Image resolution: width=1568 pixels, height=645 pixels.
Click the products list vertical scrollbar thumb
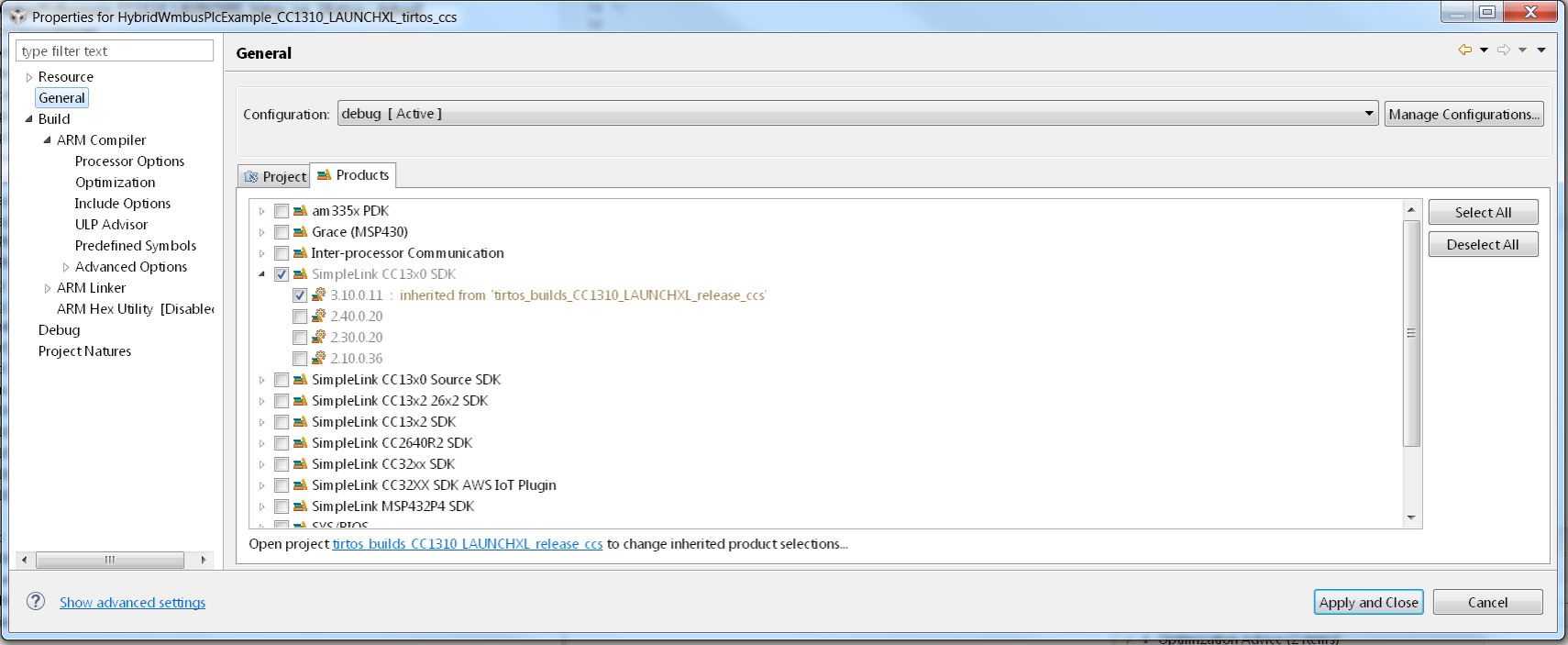(x=1411, y=333)
